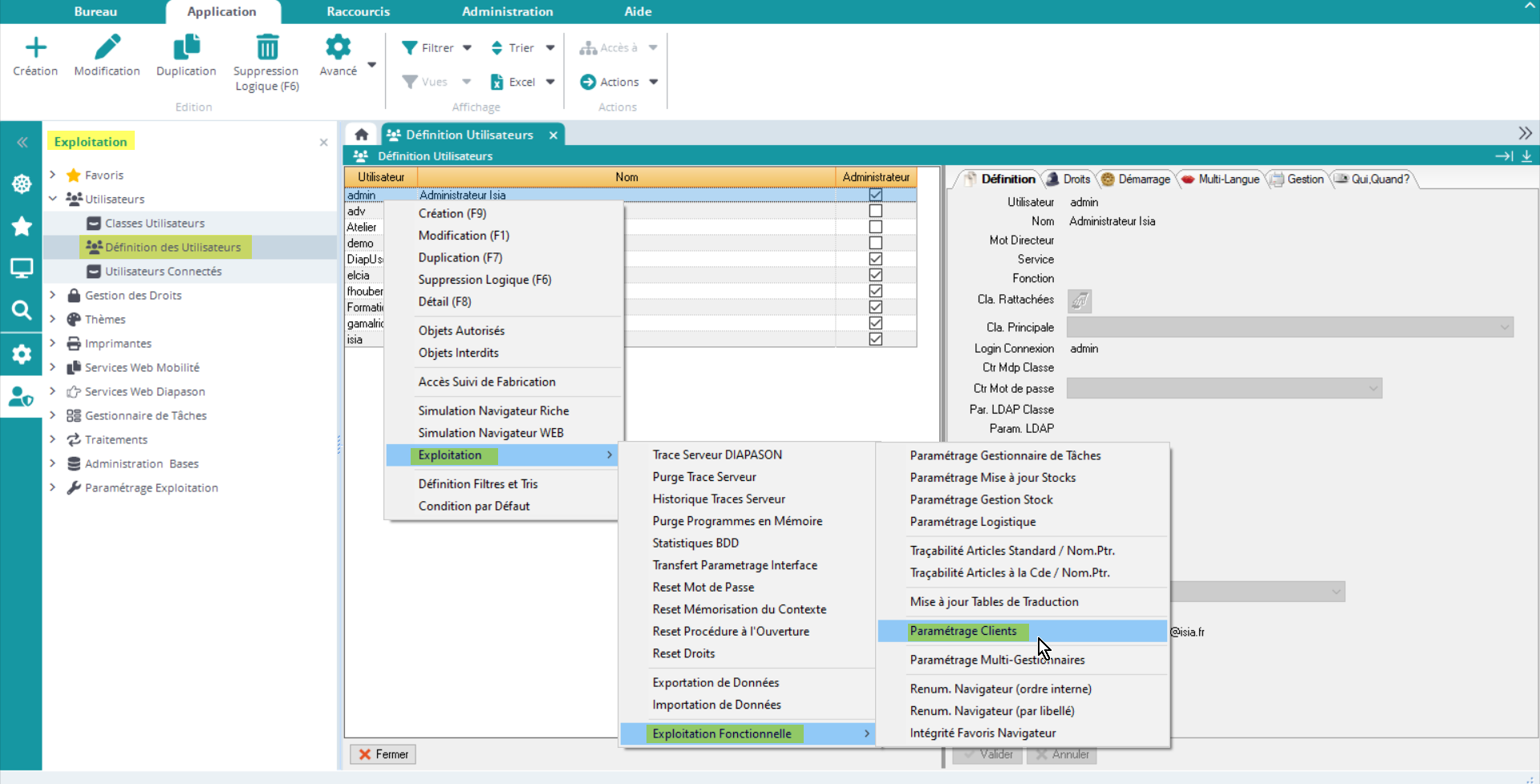
Task: Uncheck Administrateur checkbox for isia user
Action: pyautogui.click(x=875, y=339)
